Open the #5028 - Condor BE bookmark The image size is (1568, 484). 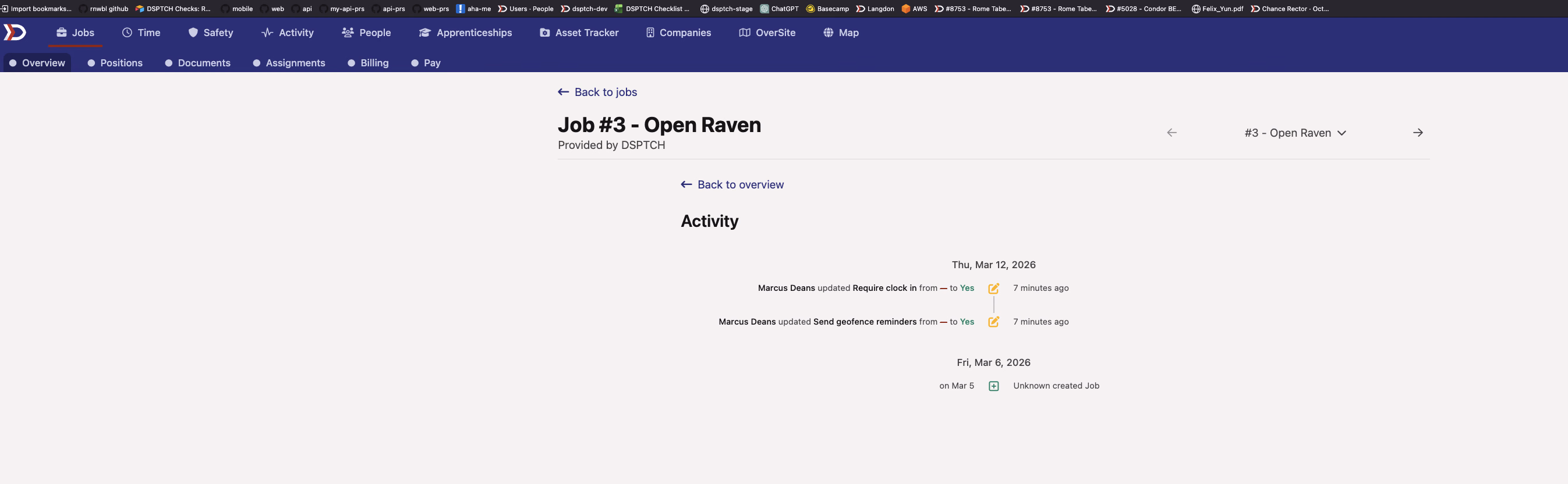coord(1143,9)
